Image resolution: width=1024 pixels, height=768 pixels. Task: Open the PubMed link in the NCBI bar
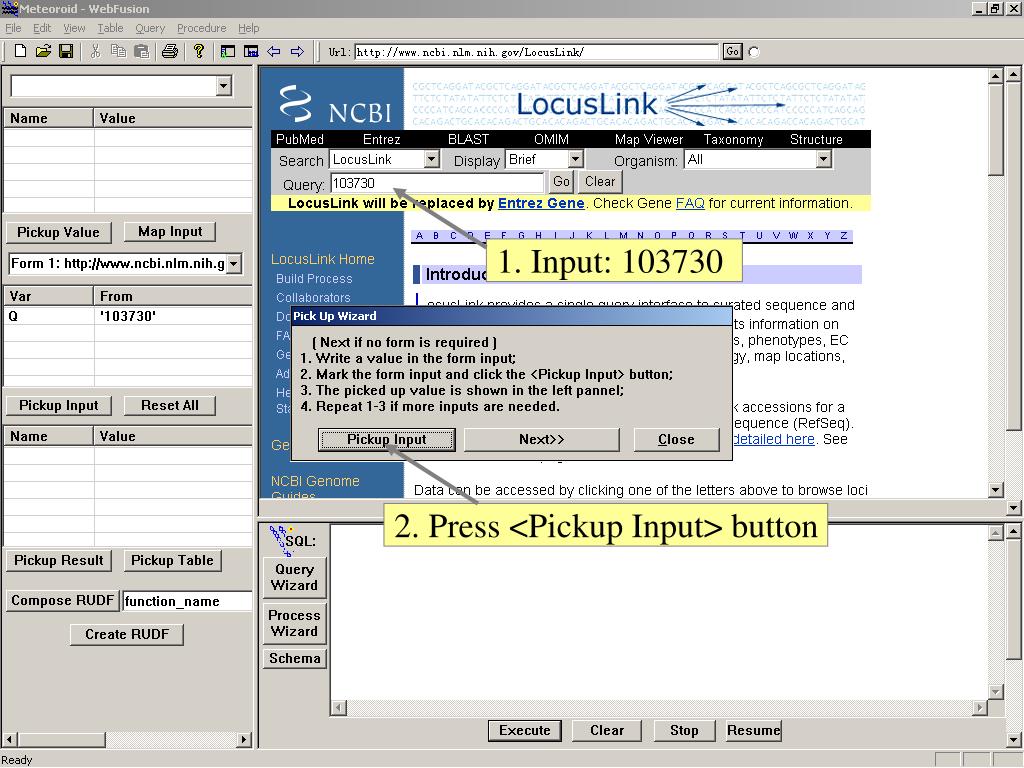pos(300,139)
